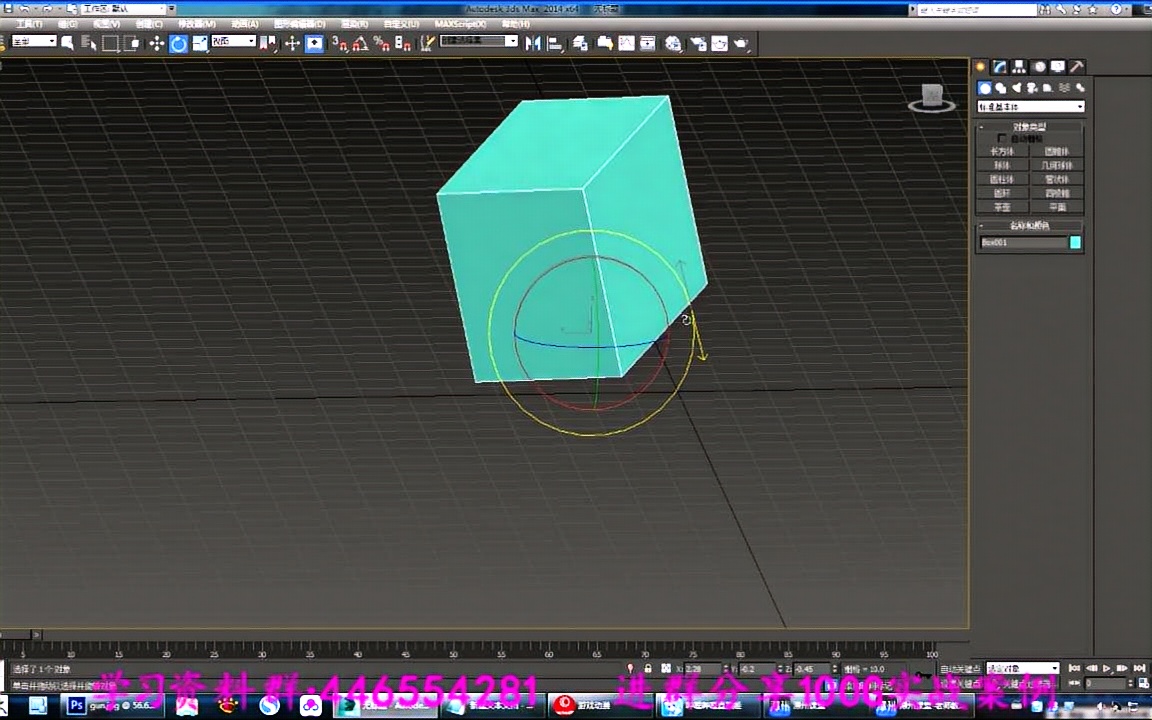Select Geometry category icon
The width and height of the screenshot is (1152, 720).
[984, 88]
